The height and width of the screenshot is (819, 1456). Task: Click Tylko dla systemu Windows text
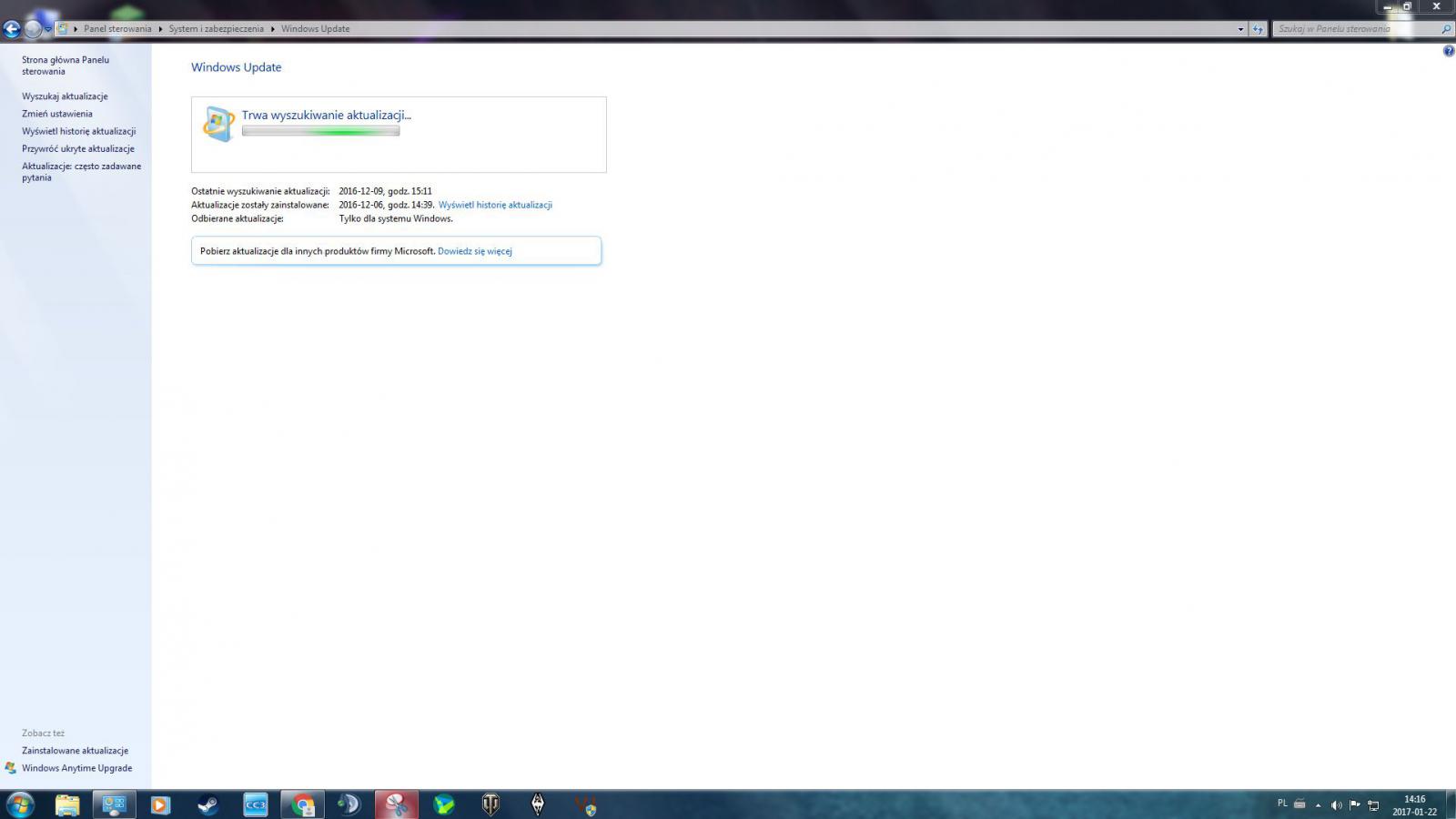396,218
